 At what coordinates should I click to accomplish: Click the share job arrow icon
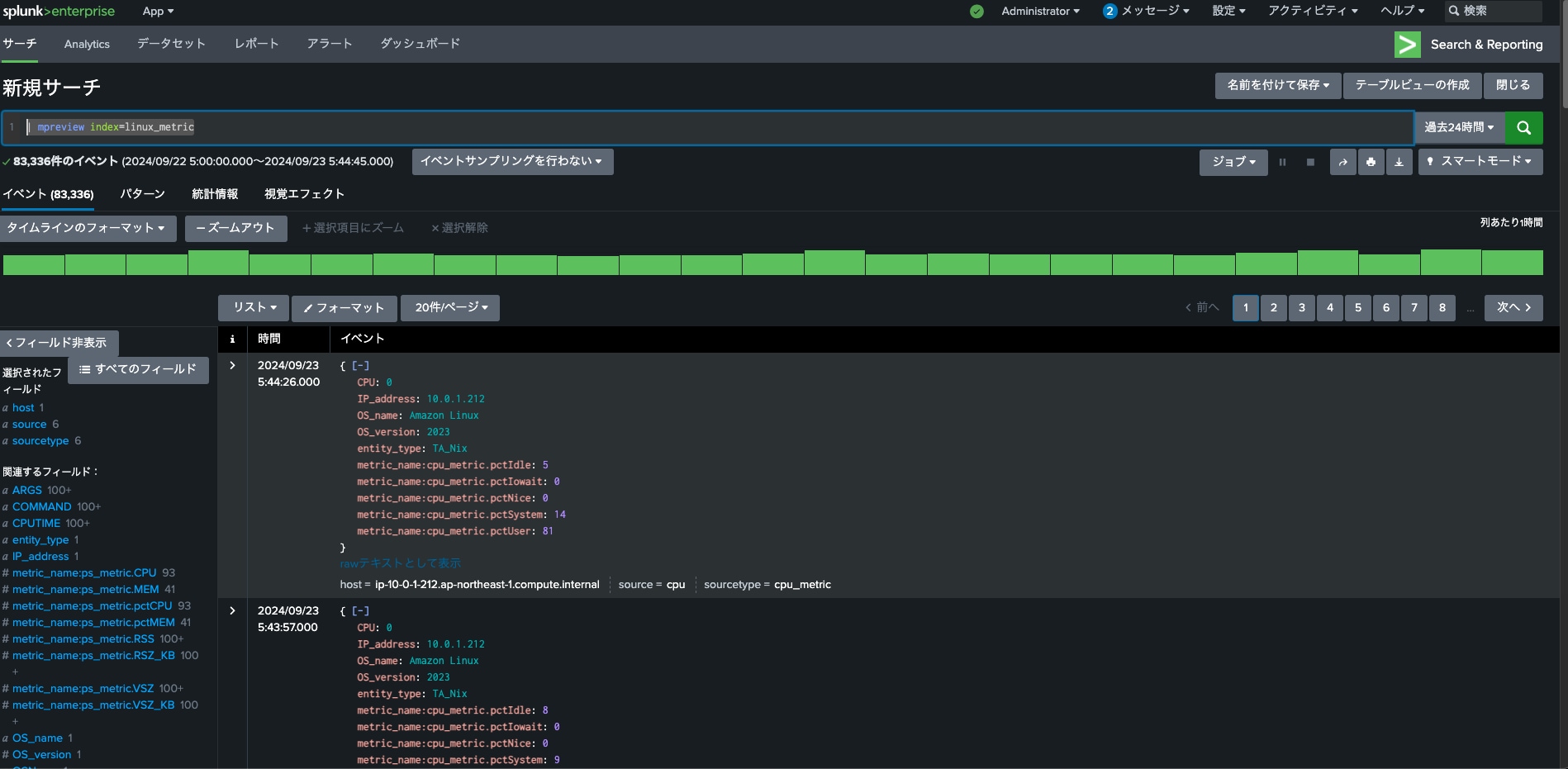[x=1342, y=162]
